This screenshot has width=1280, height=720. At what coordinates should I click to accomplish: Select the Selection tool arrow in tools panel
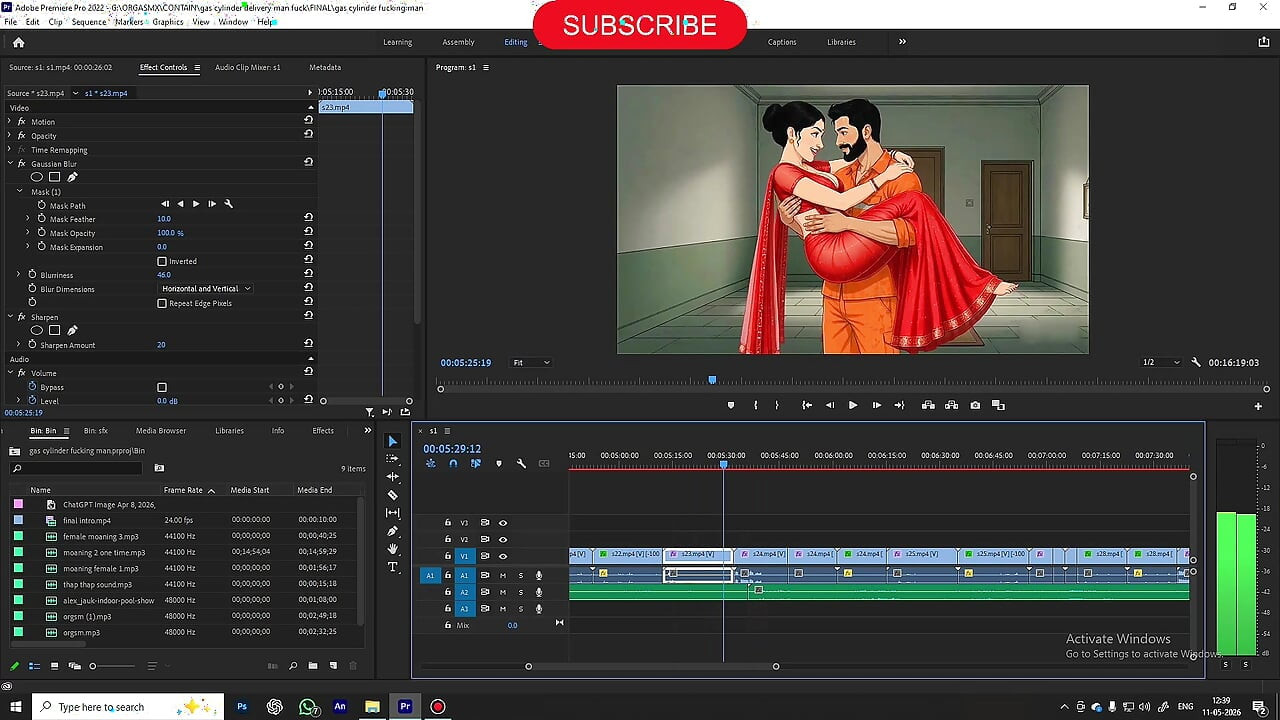click(x=392, y=441)
